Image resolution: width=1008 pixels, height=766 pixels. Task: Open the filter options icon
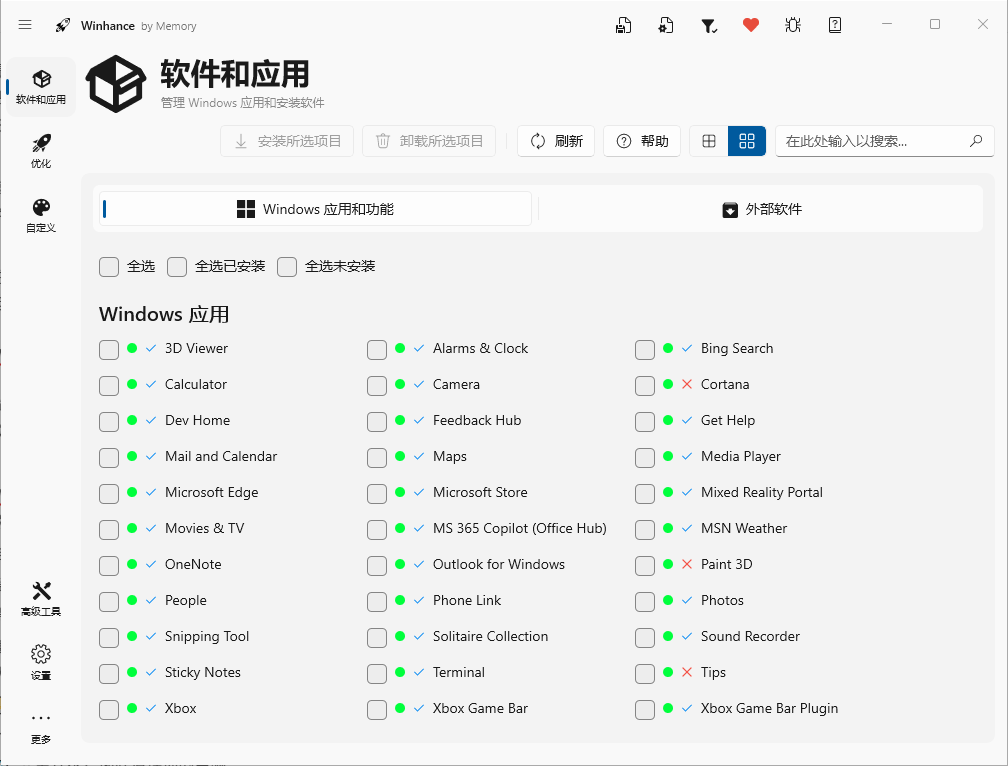tap(709, 24)
